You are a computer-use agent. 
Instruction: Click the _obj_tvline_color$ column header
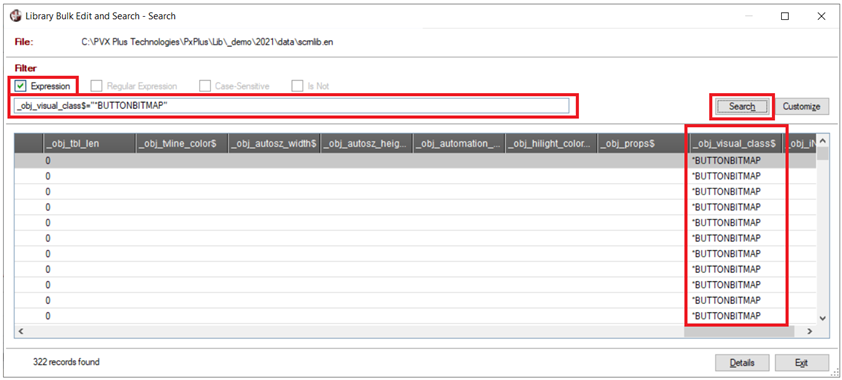[182, 144]
